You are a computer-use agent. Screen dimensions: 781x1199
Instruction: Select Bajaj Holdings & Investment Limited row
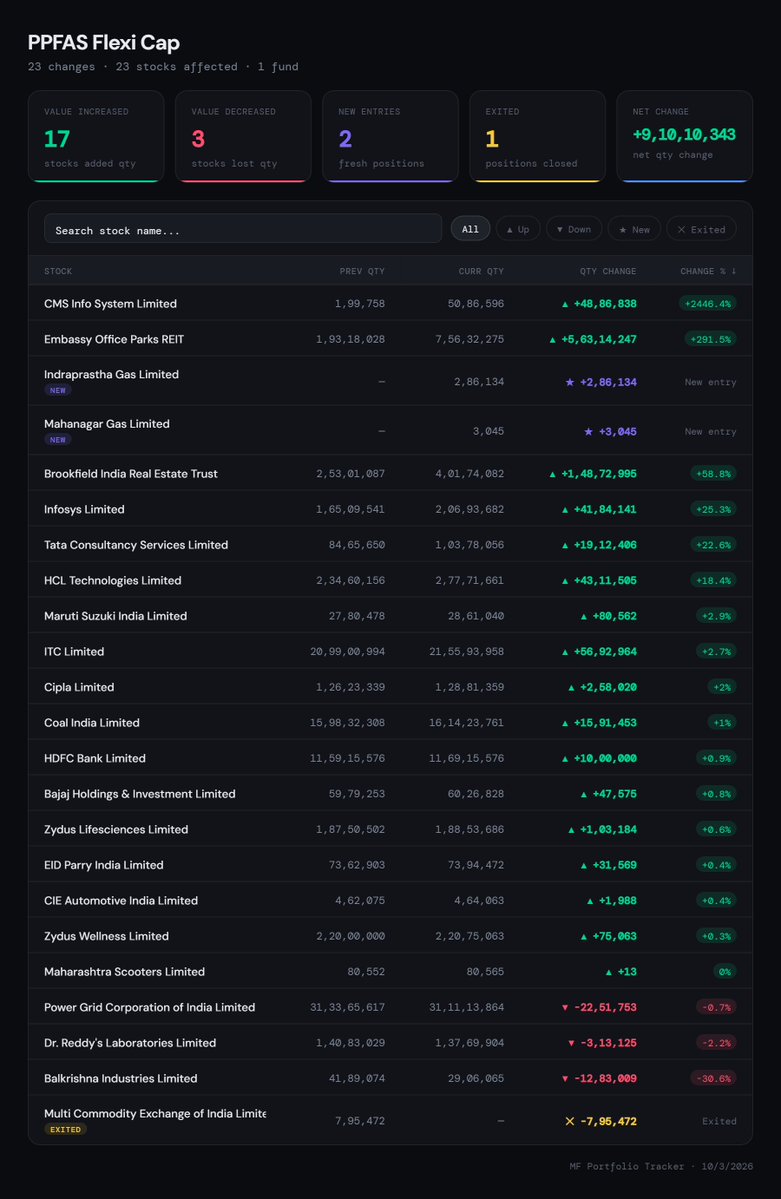pos(390,794)
